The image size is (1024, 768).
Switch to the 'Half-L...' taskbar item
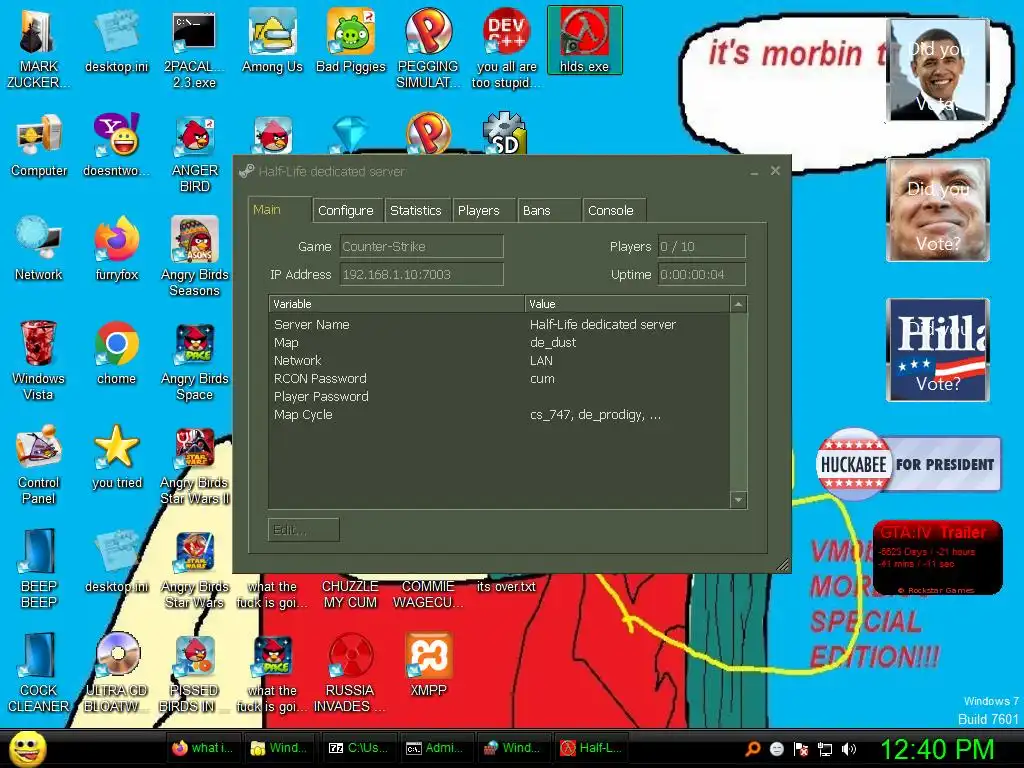(591, 748)
